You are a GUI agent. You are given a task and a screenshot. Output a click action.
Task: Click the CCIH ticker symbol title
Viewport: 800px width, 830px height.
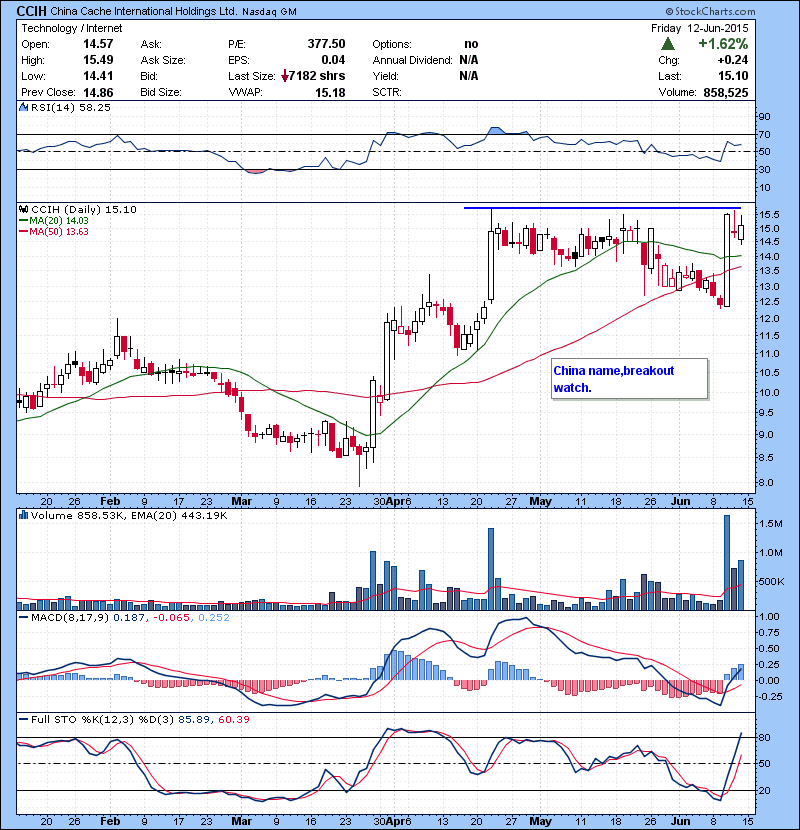coord(32,11)
